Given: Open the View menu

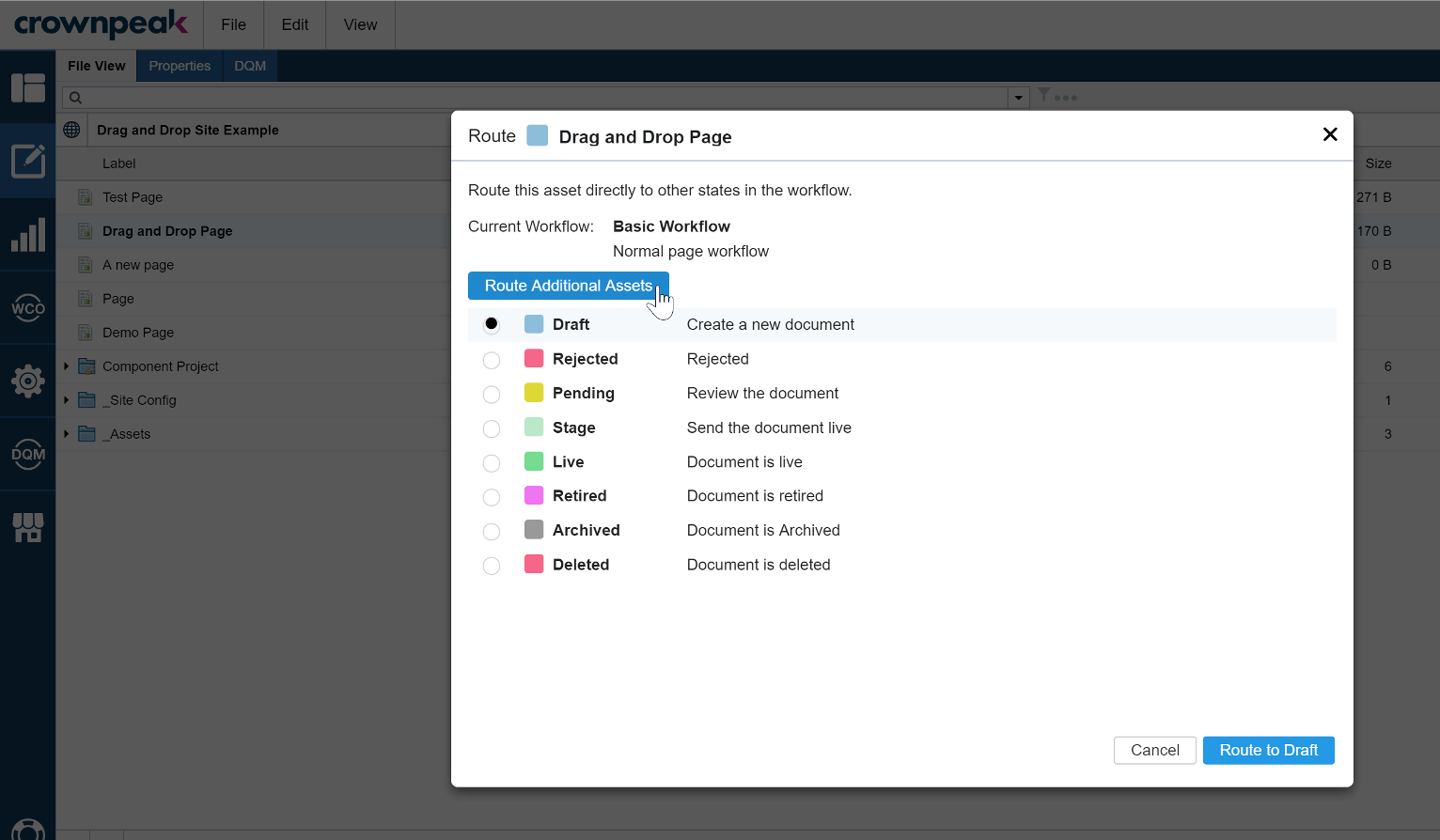Looking at the screenshot, I should [x=361, y=24].
